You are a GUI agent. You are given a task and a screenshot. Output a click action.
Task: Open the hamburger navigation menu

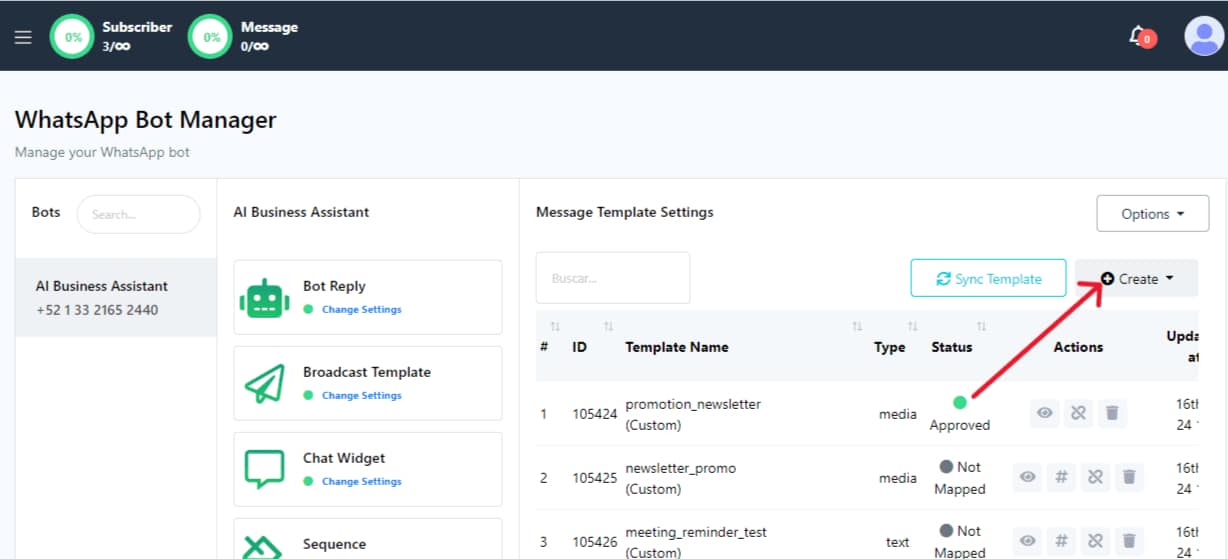click(23, 37)
